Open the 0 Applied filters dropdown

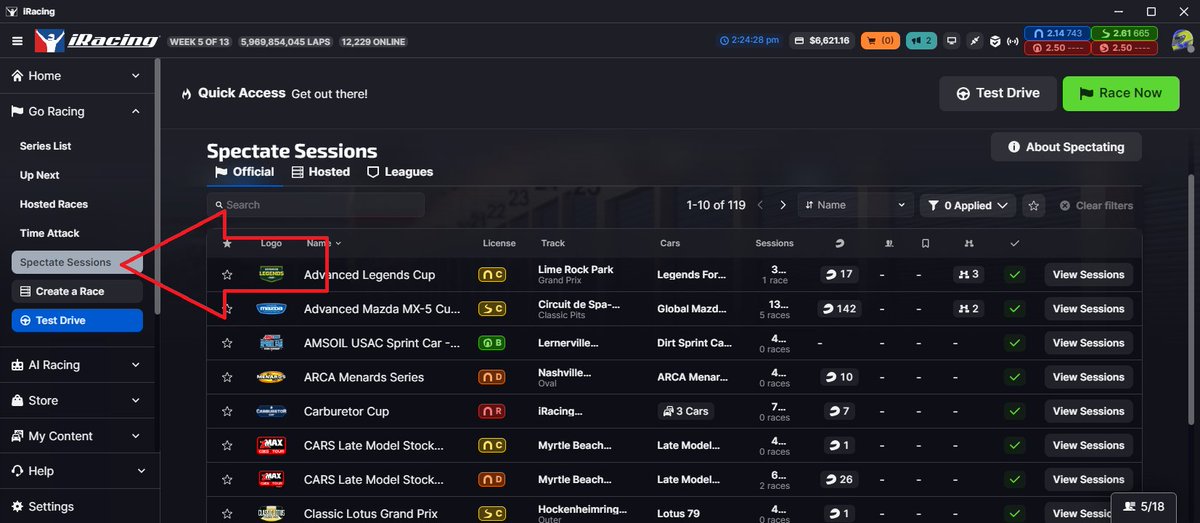click(967, 205)
